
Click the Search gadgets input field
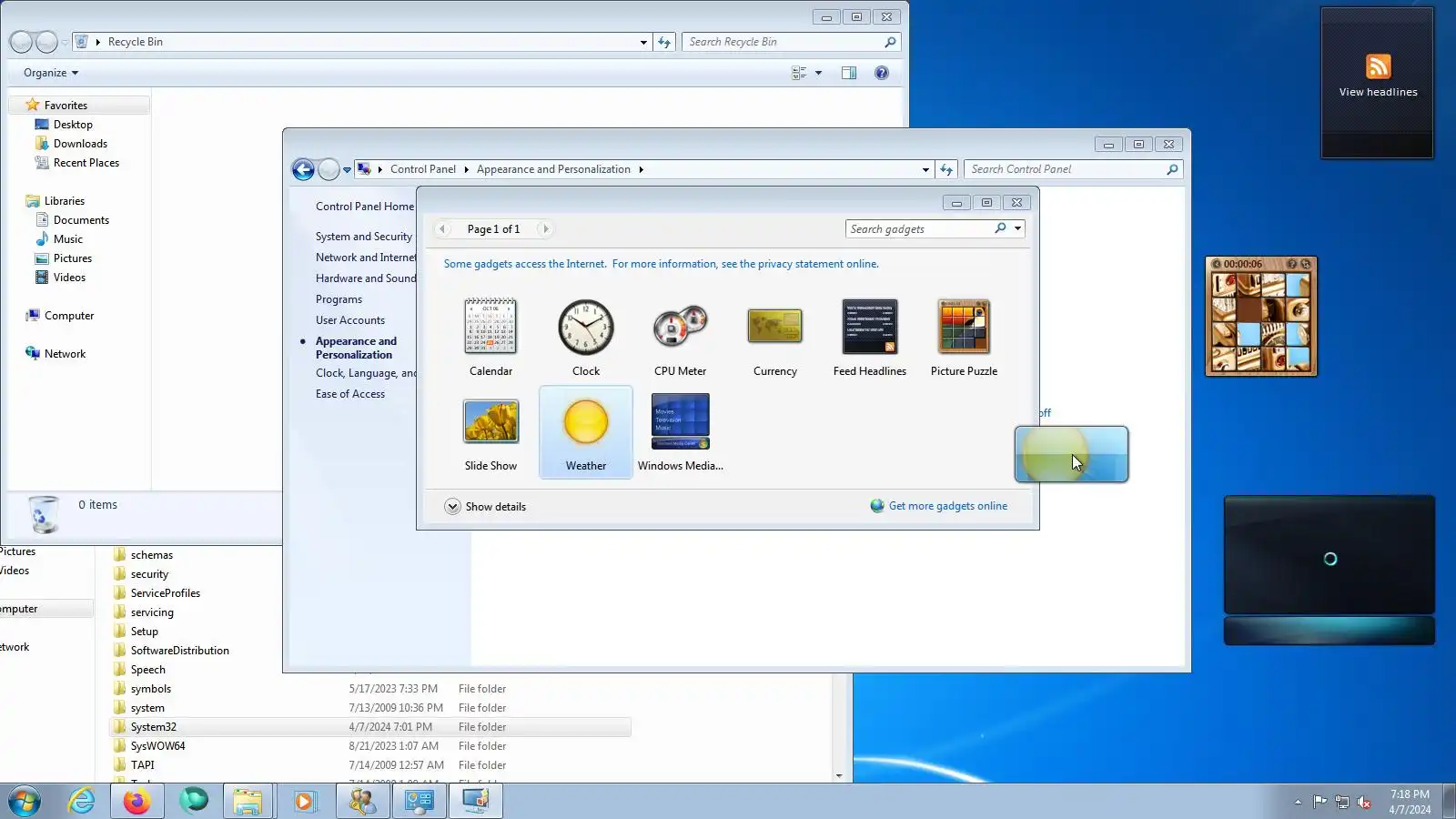pos(921,229)
